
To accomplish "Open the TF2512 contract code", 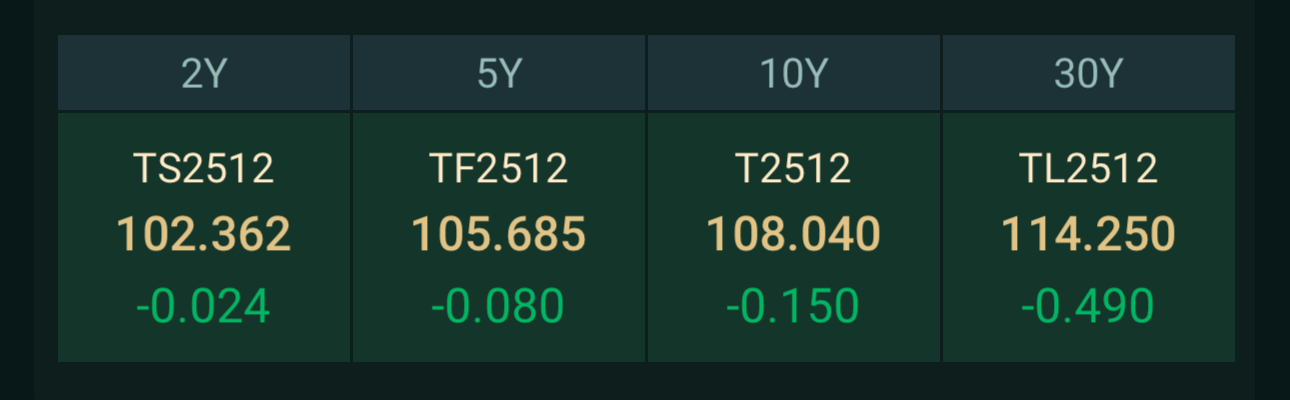I will tap(499, 169).
